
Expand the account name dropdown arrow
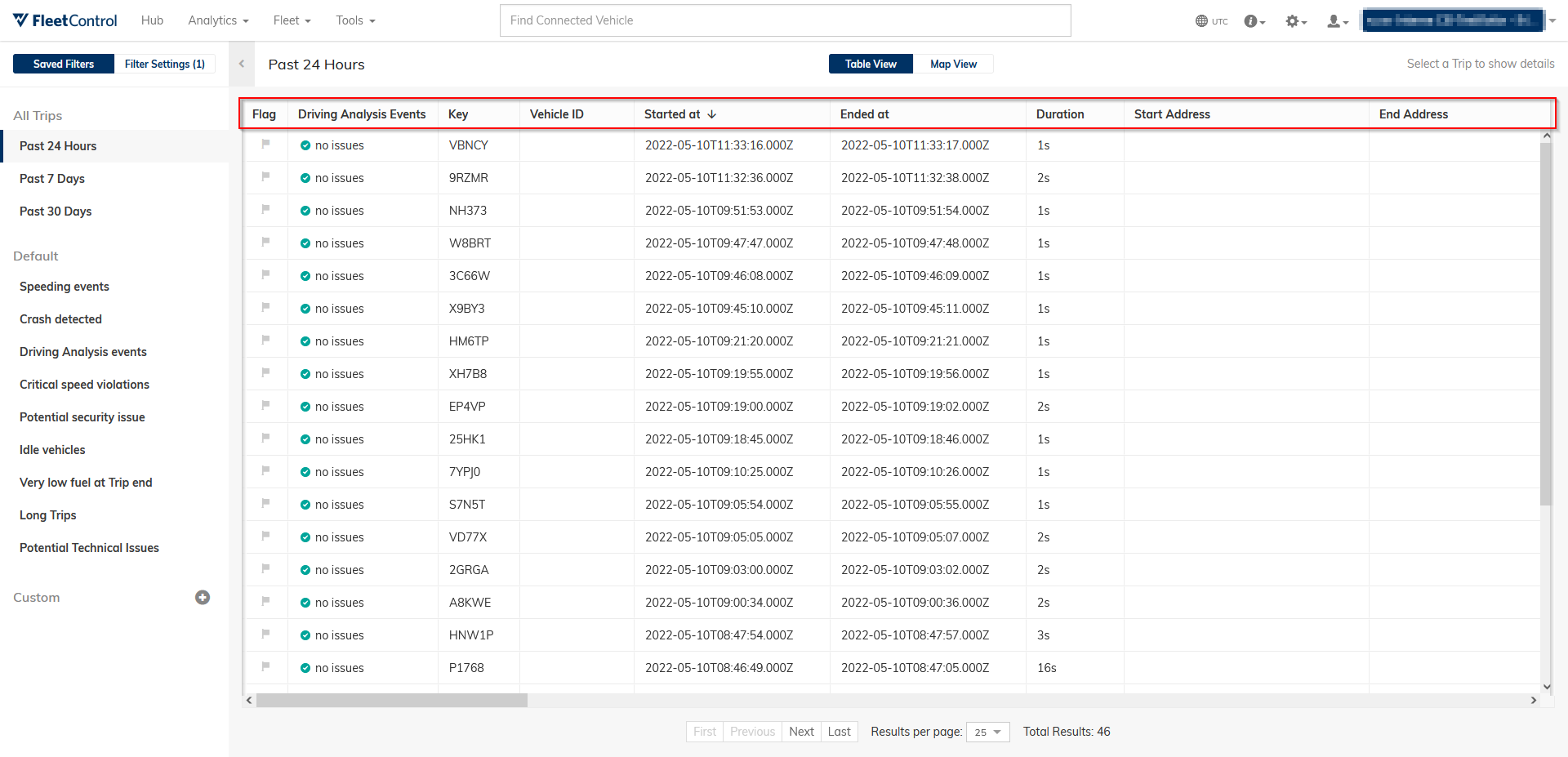coord(1552,21)
